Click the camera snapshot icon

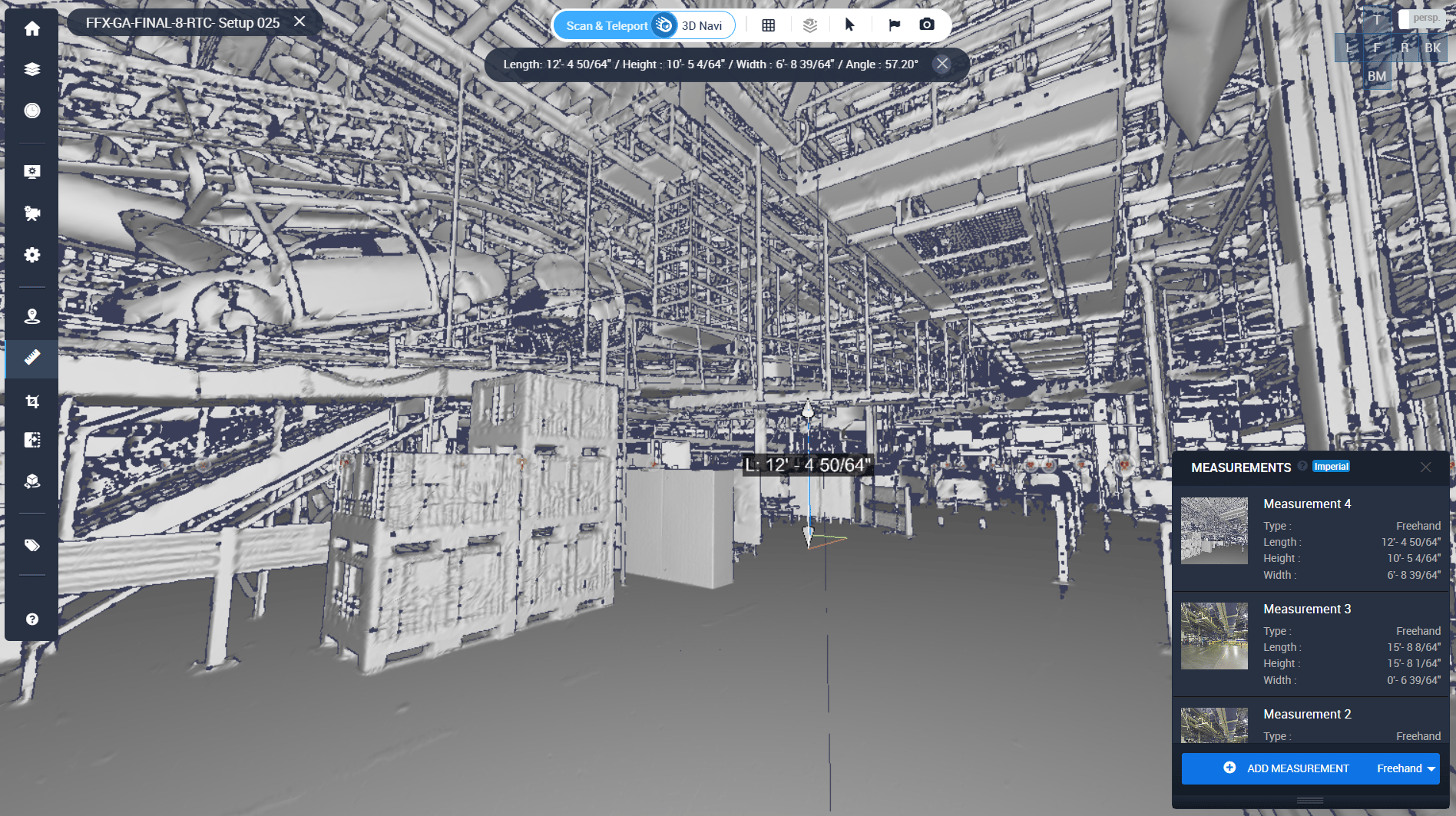927,25
